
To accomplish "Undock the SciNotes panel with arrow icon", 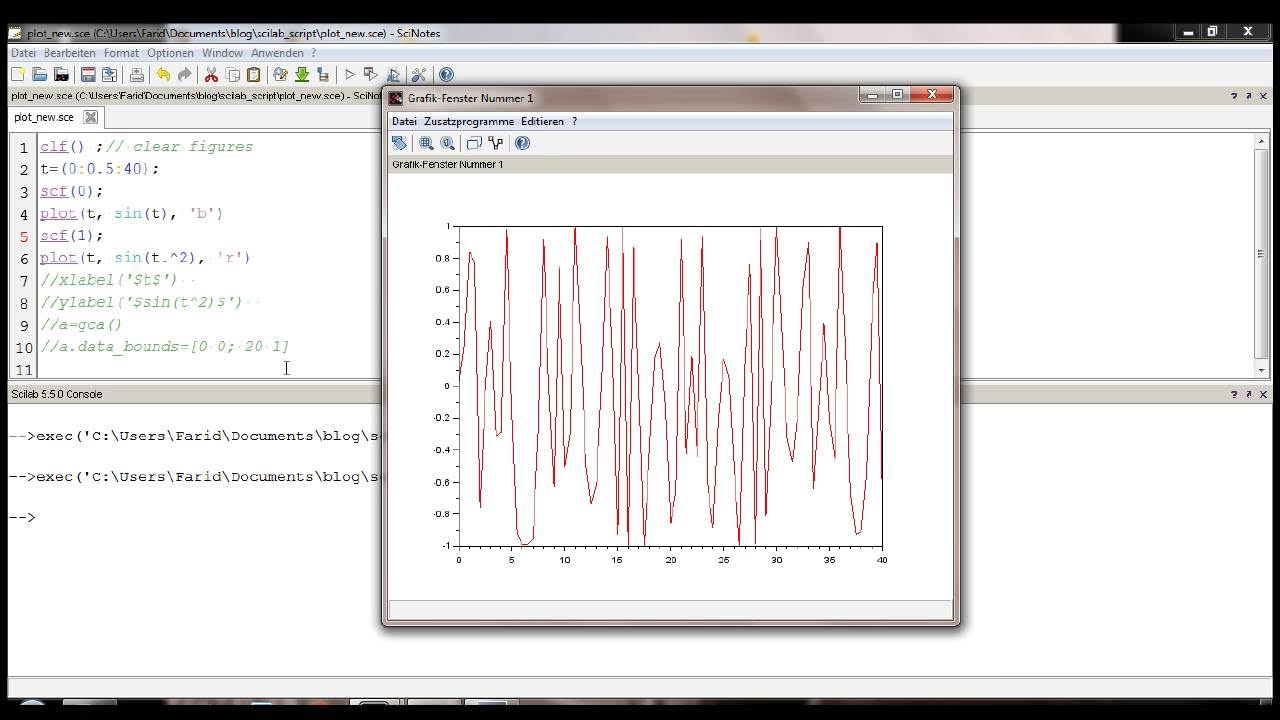I will tap(1248, 96).
